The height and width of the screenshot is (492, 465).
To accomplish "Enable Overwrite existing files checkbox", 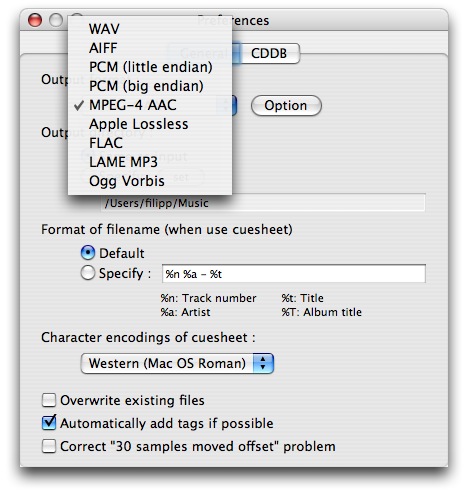I will (x=49, y=400).
